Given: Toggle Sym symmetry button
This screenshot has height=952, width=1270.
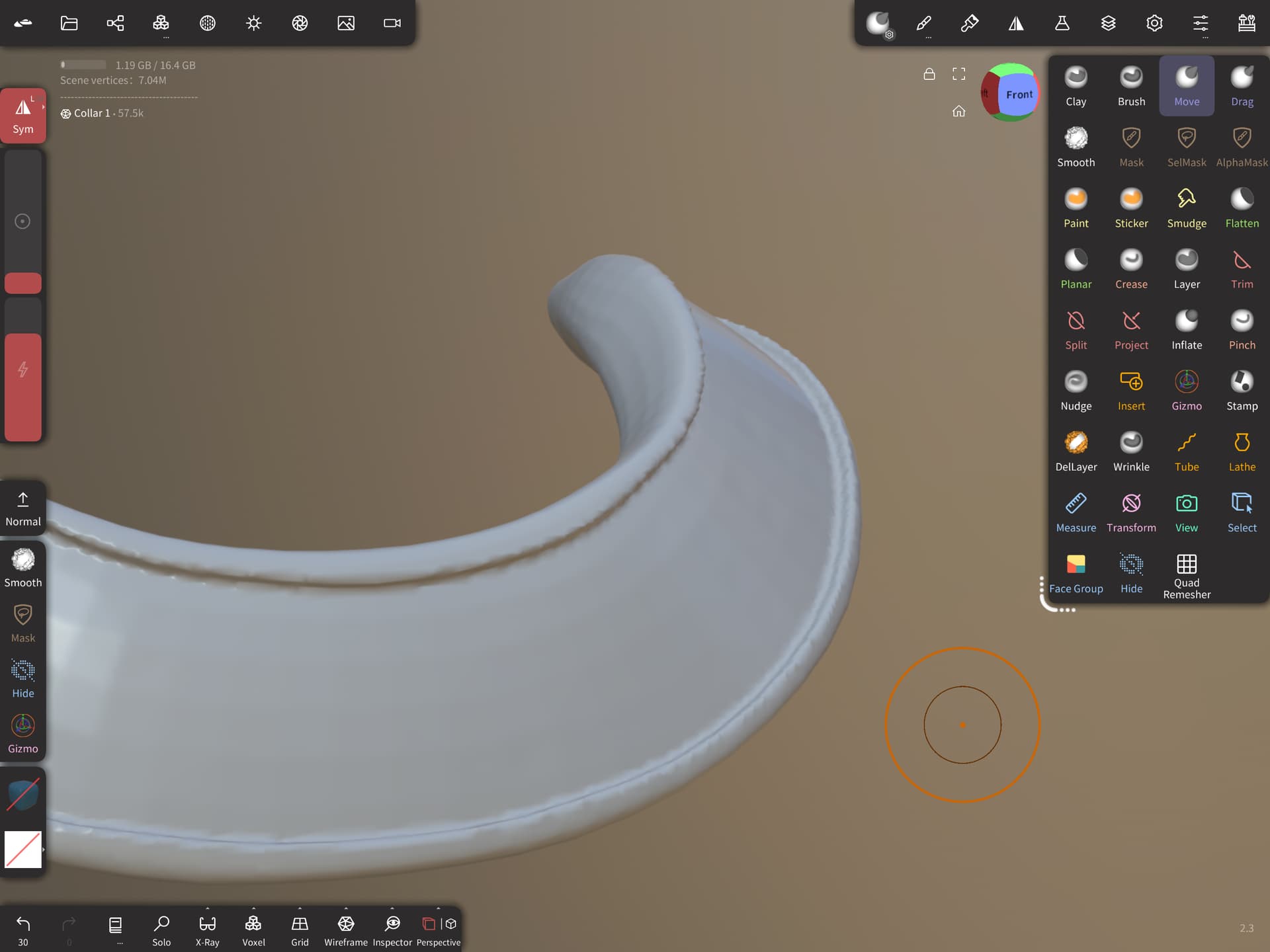Looking at the screenshot, I should tap(23, 116).
